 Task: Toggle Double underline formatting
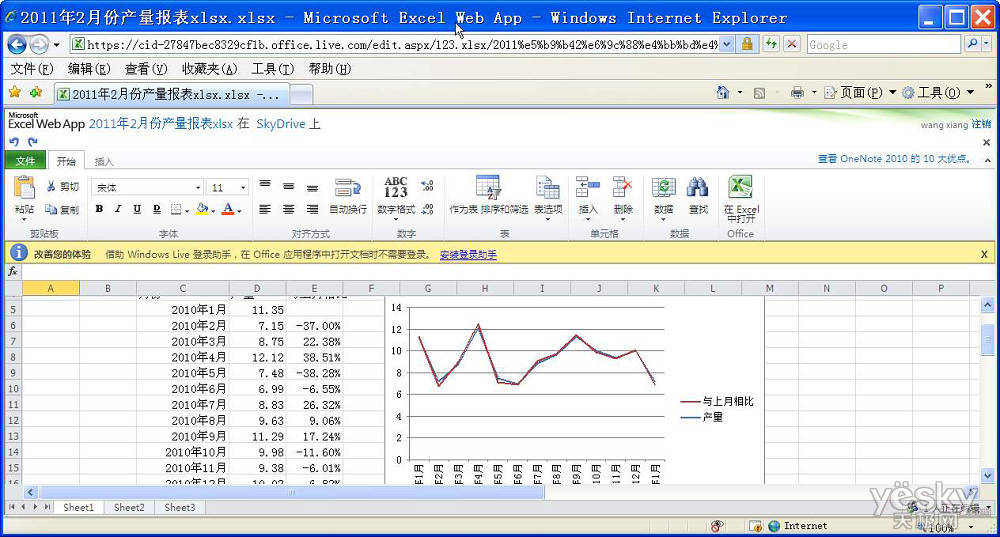pos(156,209)
